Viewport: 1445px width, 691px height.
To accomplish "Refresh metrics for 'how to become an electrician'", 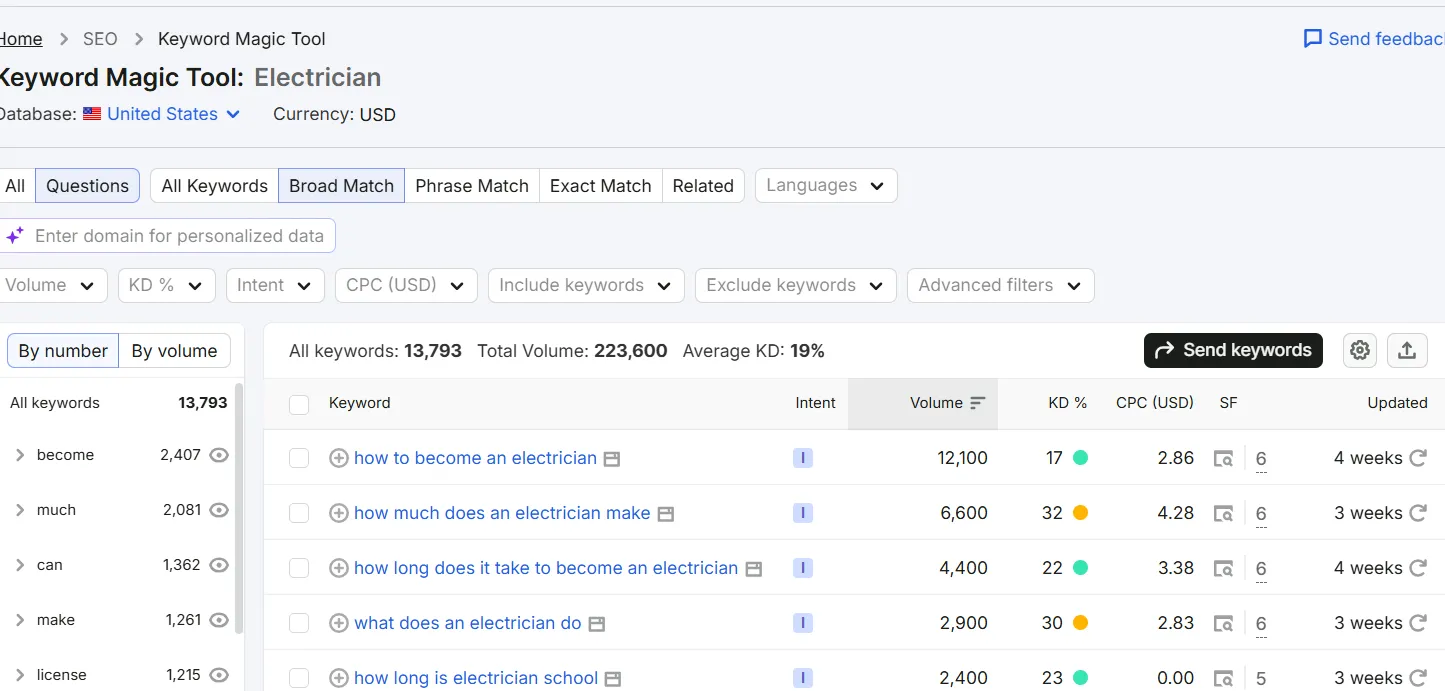I will (1418, 458).
